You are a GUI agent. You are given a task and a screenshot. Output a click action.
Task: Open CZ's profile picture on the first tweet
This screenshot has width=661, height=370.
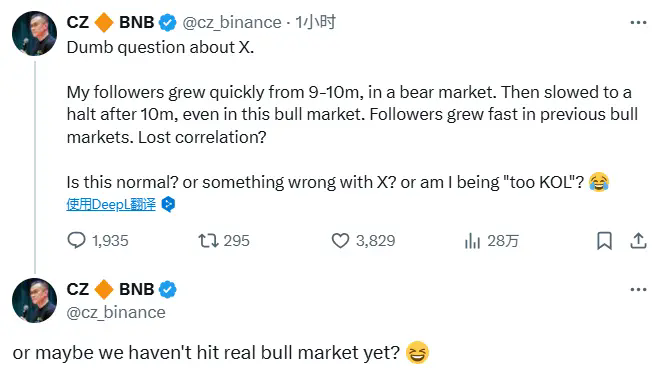(35, 33)
